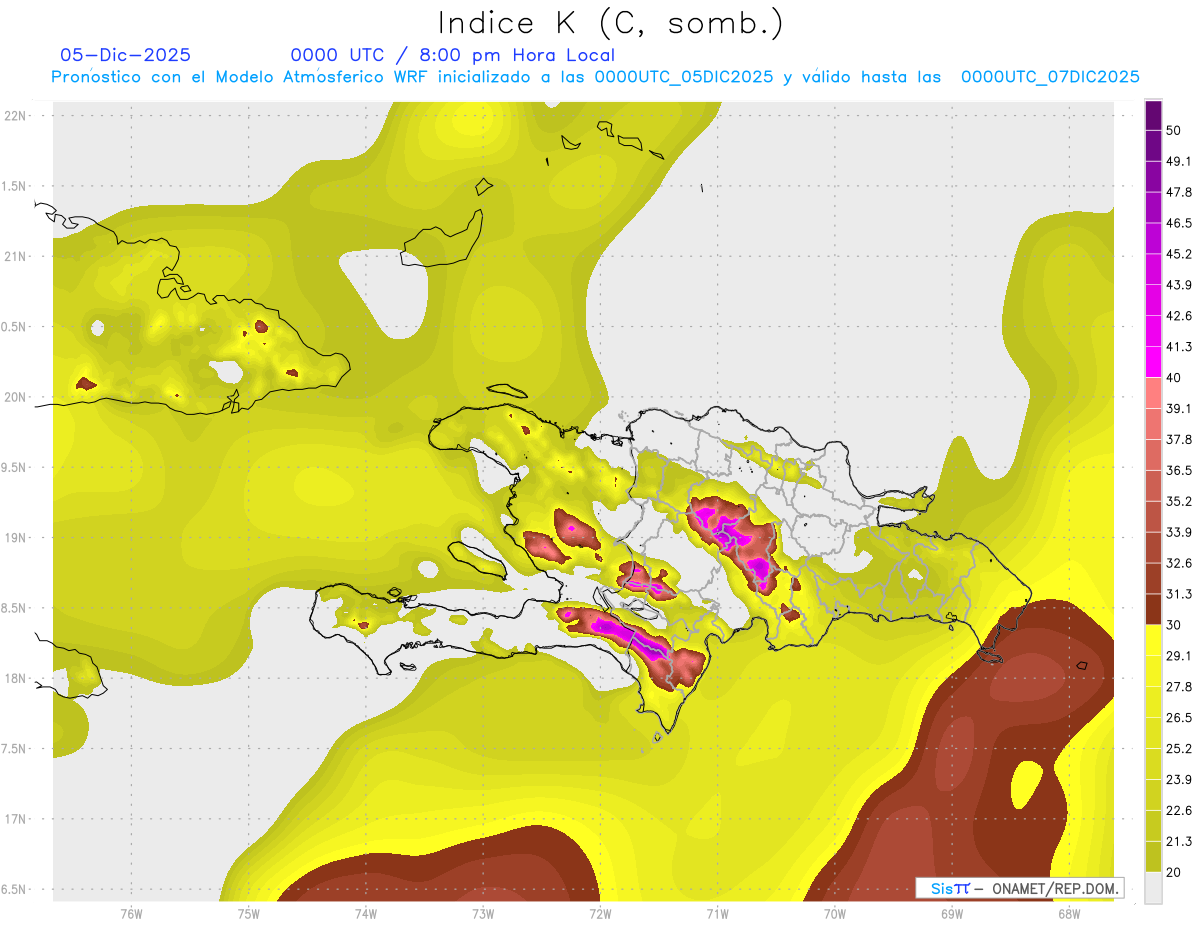The height and width of the screenshot is (927, 1200).
Task: Click the 76W longitude axis label
Action: tap(131, 912)
